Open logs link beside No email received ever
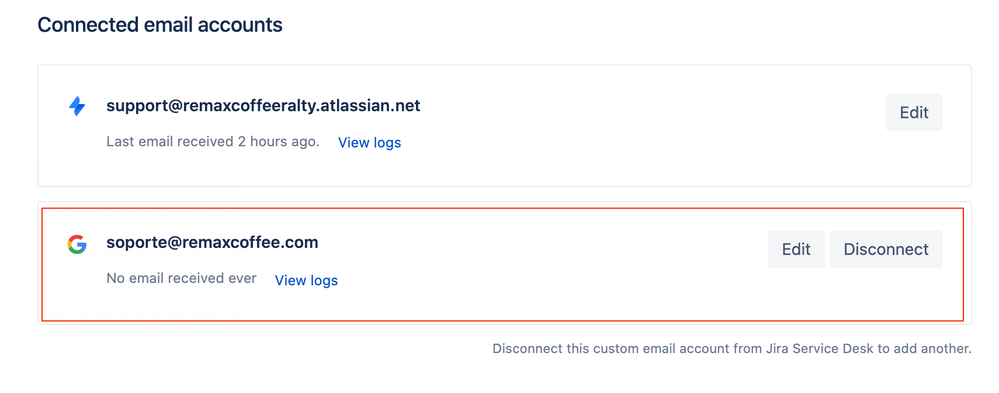The width and height of the screenshot is (999, 393). click(306, 280)
